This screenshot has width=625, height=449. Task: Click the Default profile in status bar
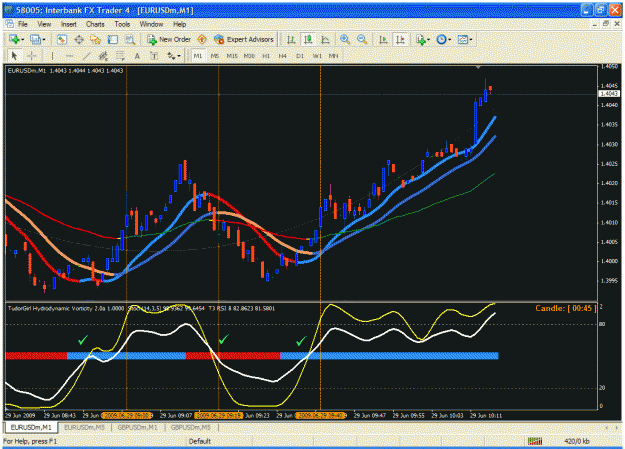200,441
